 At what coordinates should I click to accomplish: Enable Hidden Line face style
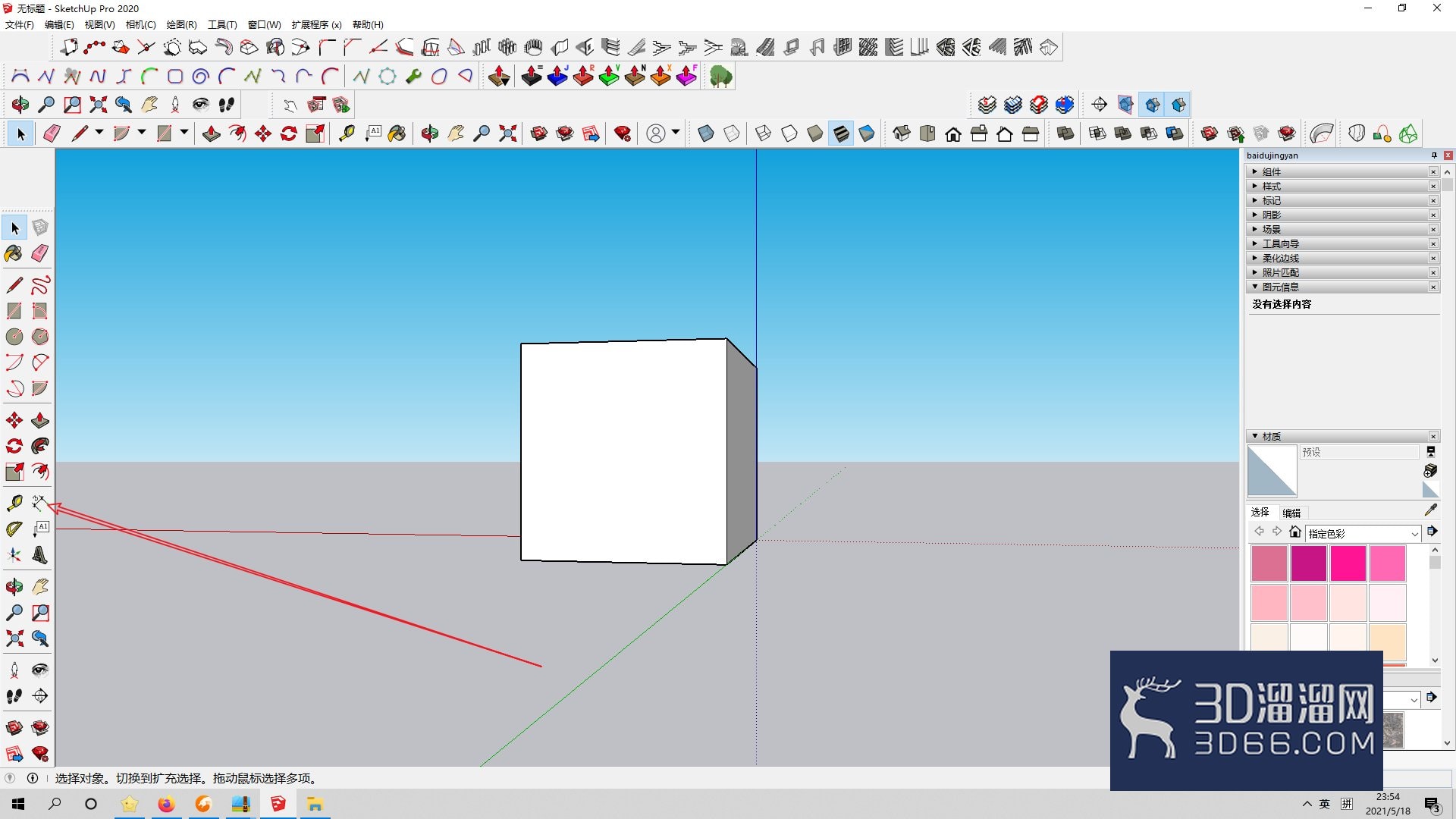[789, 134]
